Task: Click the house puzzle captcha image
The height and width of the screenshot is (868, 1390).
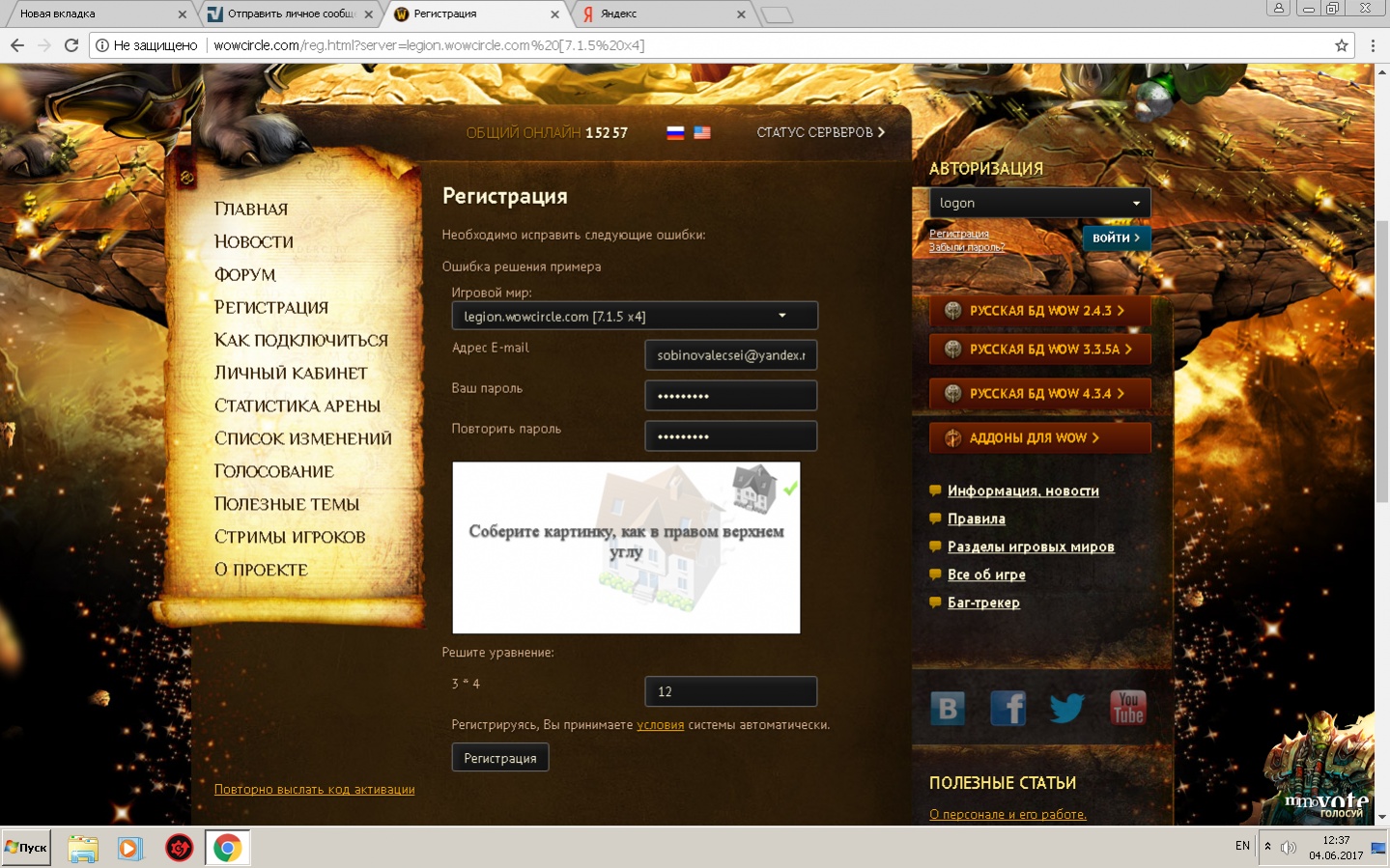Action: tap(626, 547)
